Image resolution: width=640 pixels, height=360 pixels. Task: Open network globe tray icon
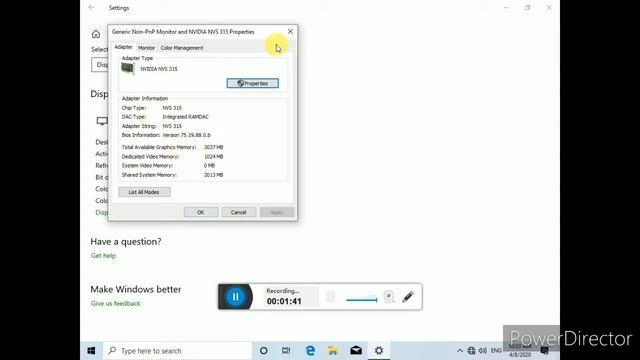coord(471,351)
